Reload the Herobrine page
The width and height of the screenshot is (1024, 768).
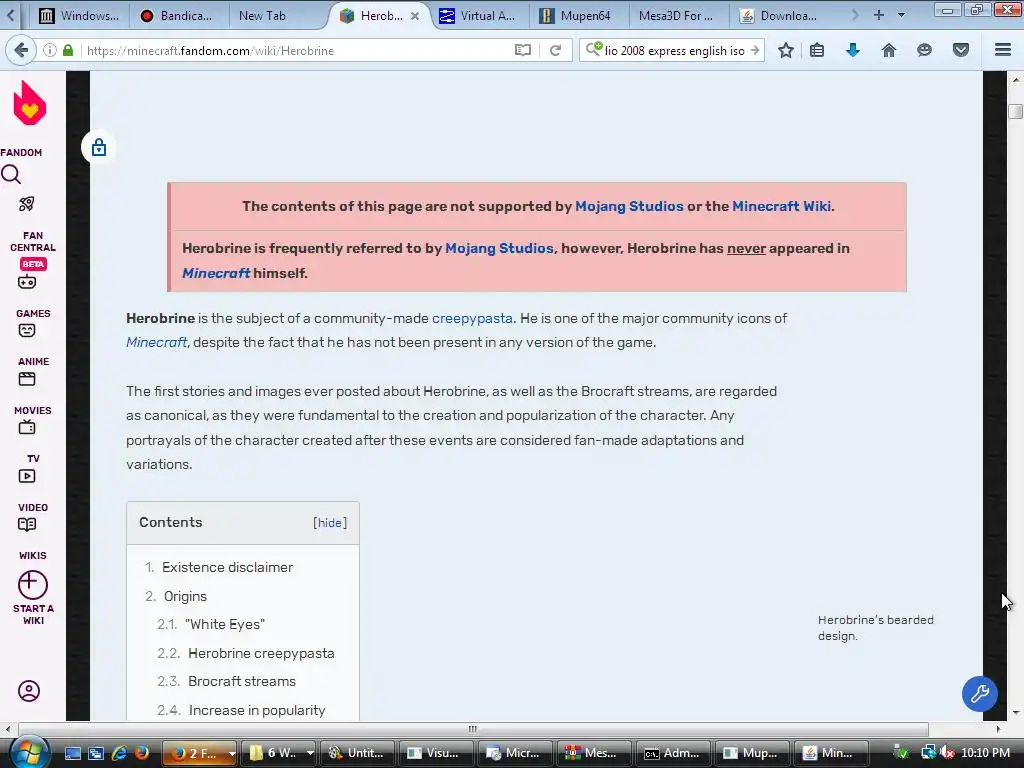(x=555, y=50)
